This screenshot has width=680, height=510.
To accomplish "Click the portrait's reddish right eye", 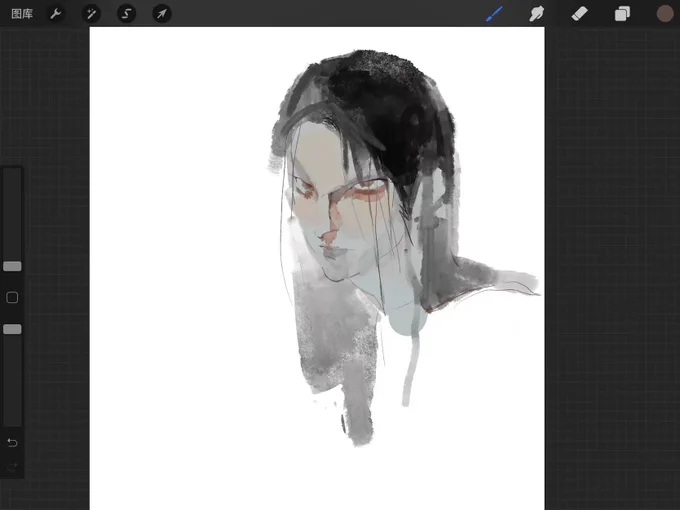I will pyautogui.click(x=371, y=189).
